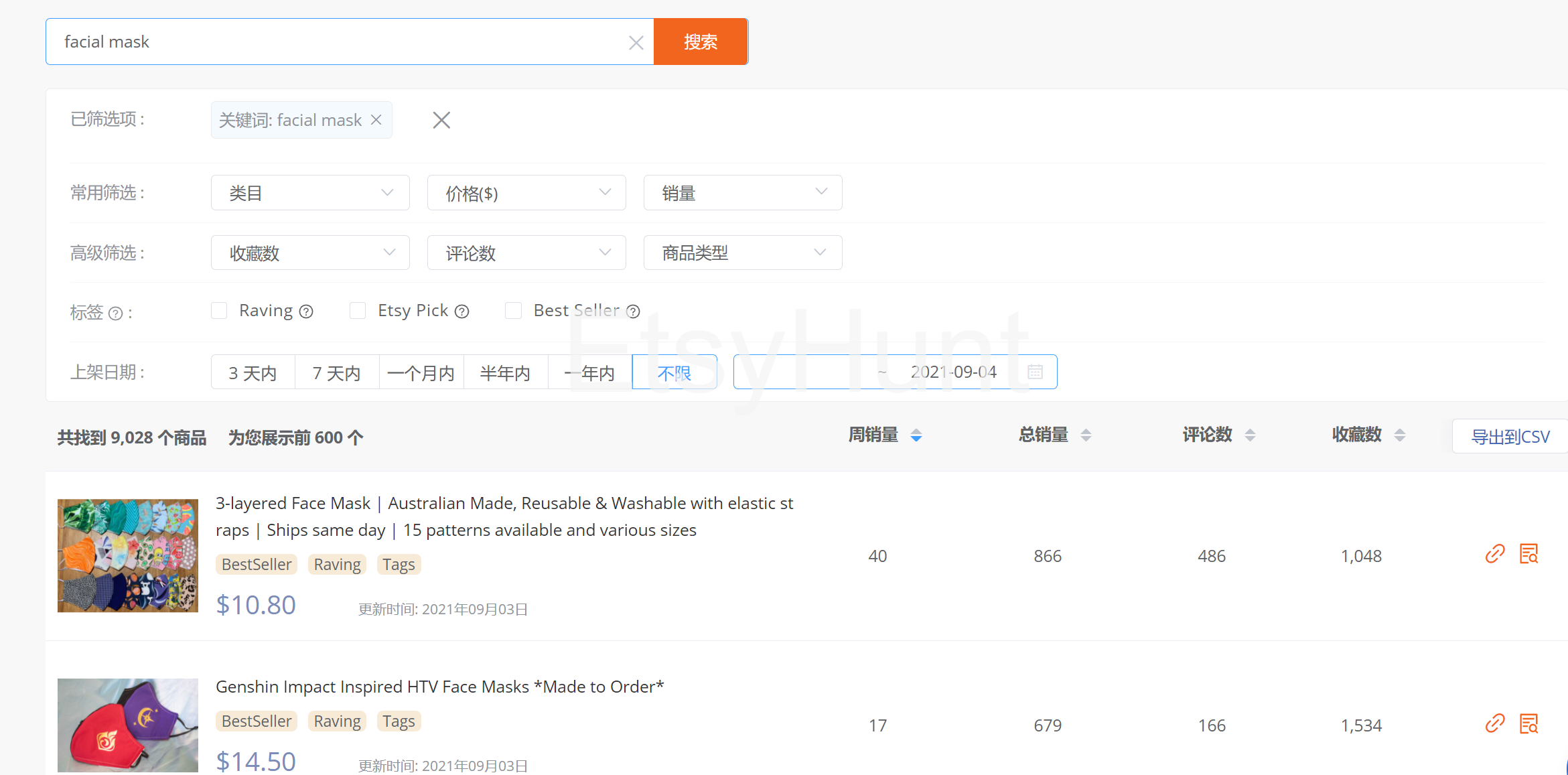Click the orange 搜索 search button
This screenshot has width=1568, height=775.
[x=701, y=42]
